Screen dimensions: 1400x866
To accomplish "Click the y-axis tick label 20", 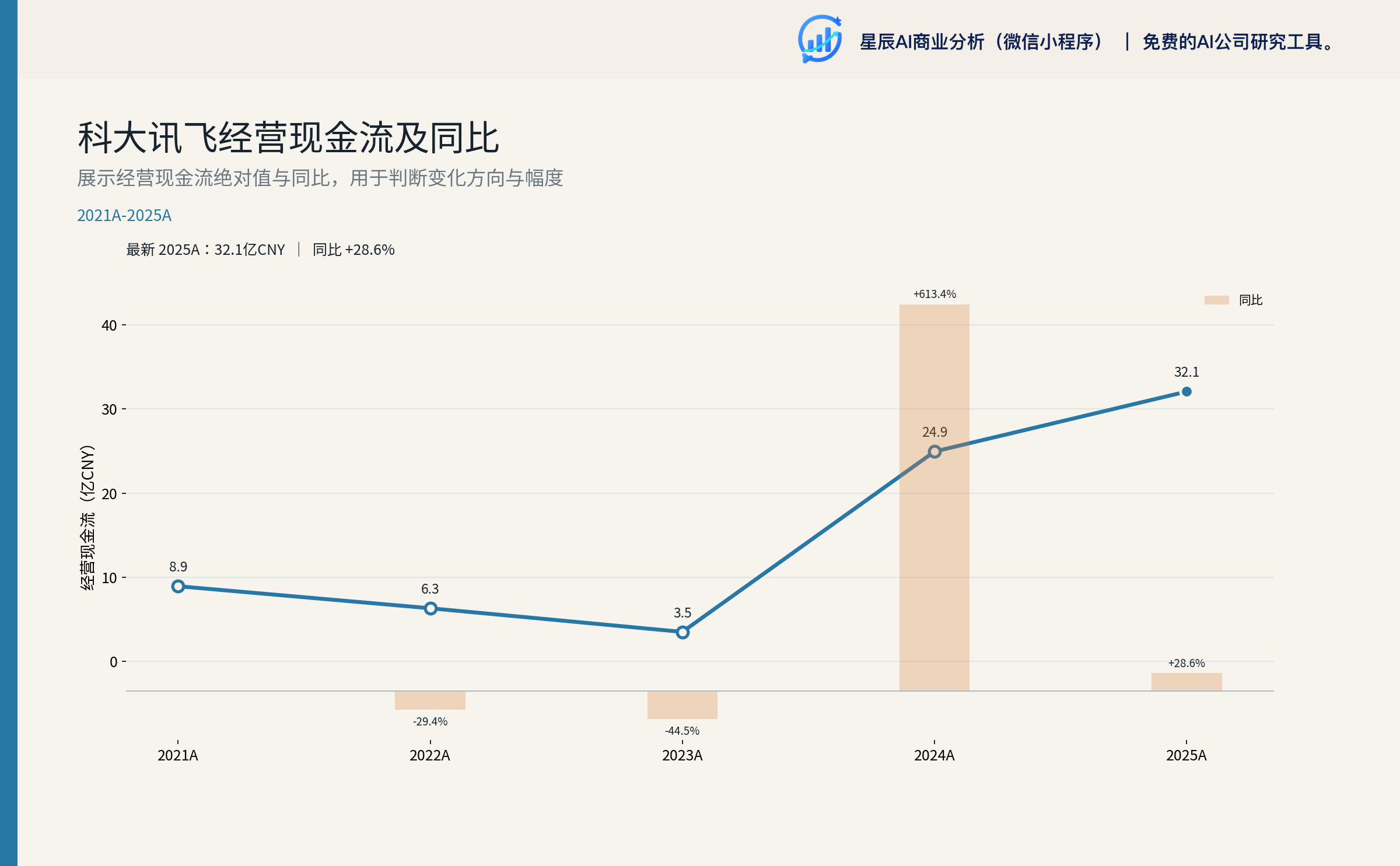I will 109,494.
